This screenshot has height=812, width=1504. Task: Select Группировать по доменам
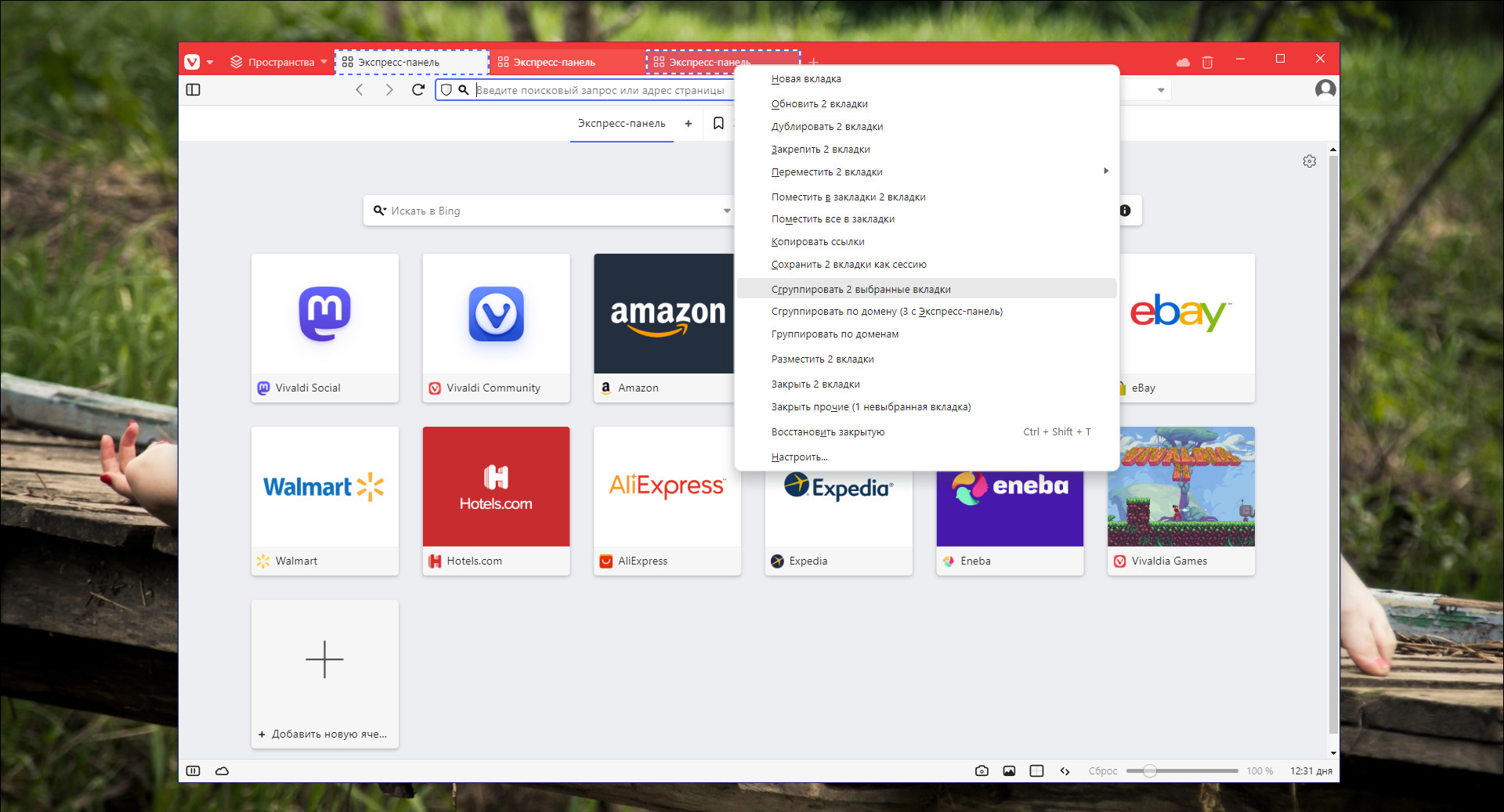(x=927, y=334)
